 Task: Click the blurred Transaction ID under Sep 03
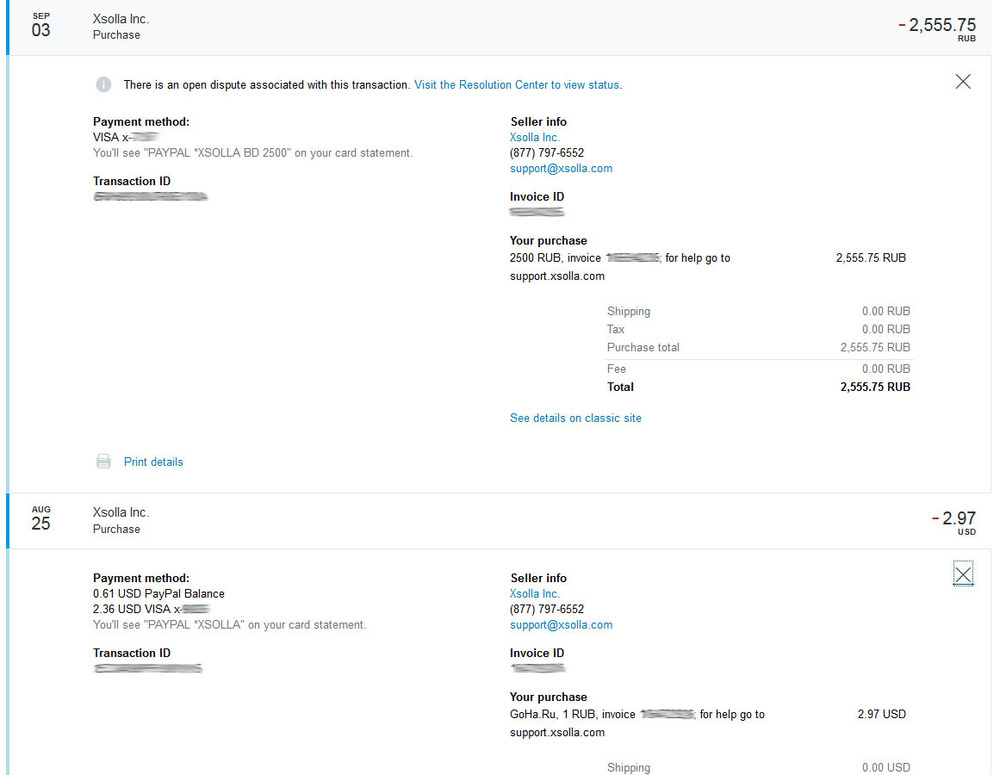tap(150, 198)
